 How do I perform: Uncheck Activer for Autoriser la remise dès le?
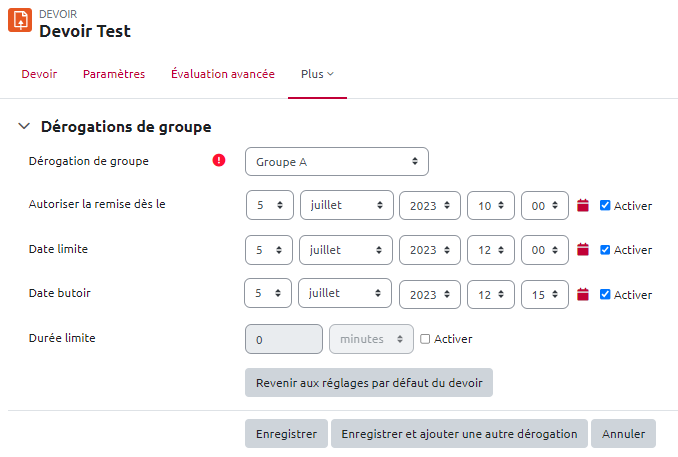tap(605, 205)
